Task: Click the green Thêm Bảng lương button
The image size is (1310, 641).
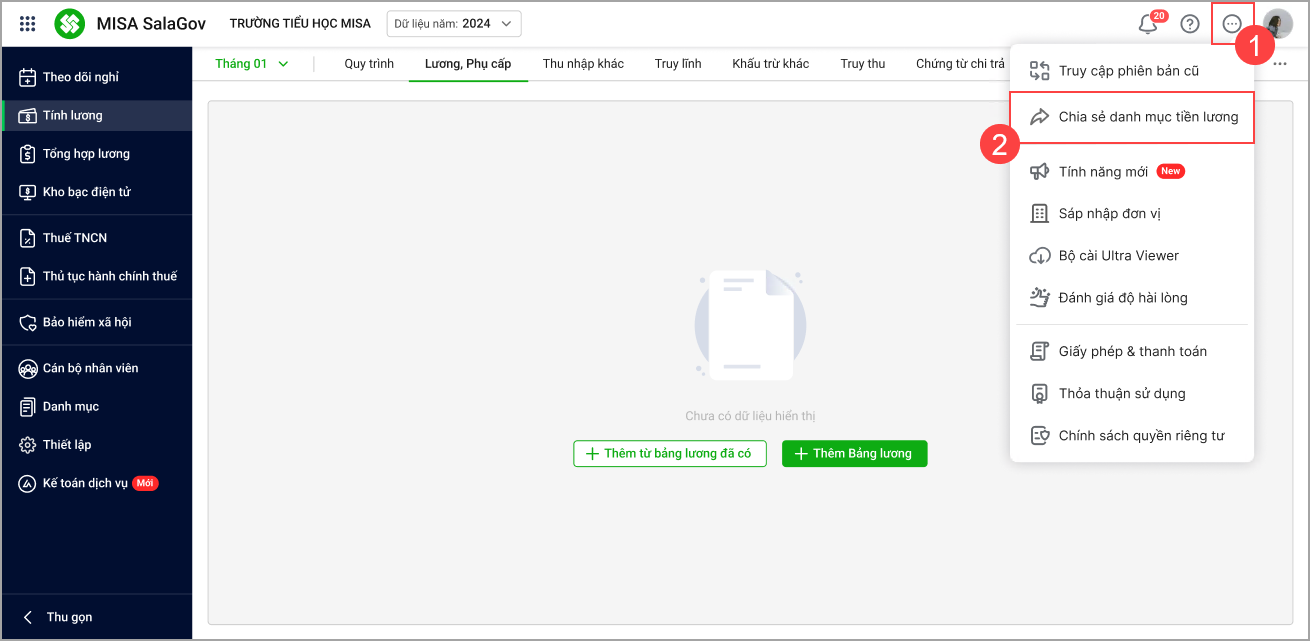Action: tap(855, 454)
